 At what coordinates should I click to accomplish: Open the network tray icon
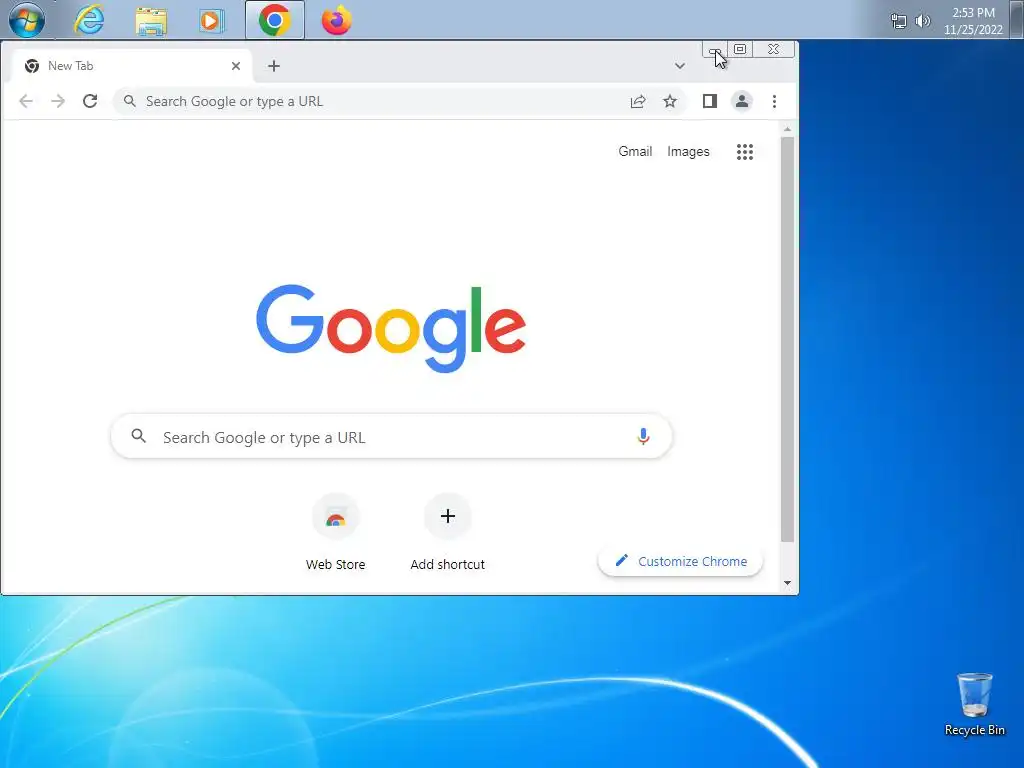[x=899, y=21]
